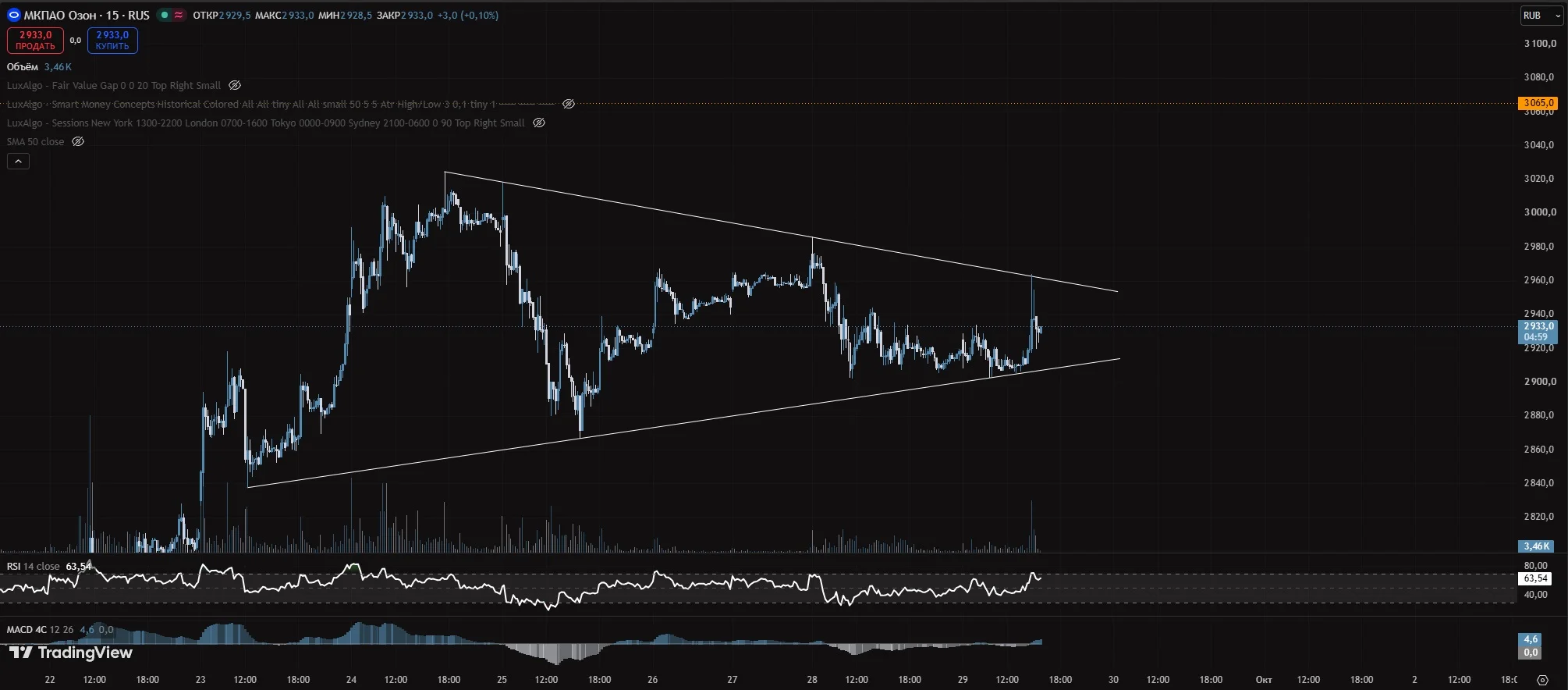Open chart settings hexagon icon
The image size is (1568, 690).
point(1542,680)
